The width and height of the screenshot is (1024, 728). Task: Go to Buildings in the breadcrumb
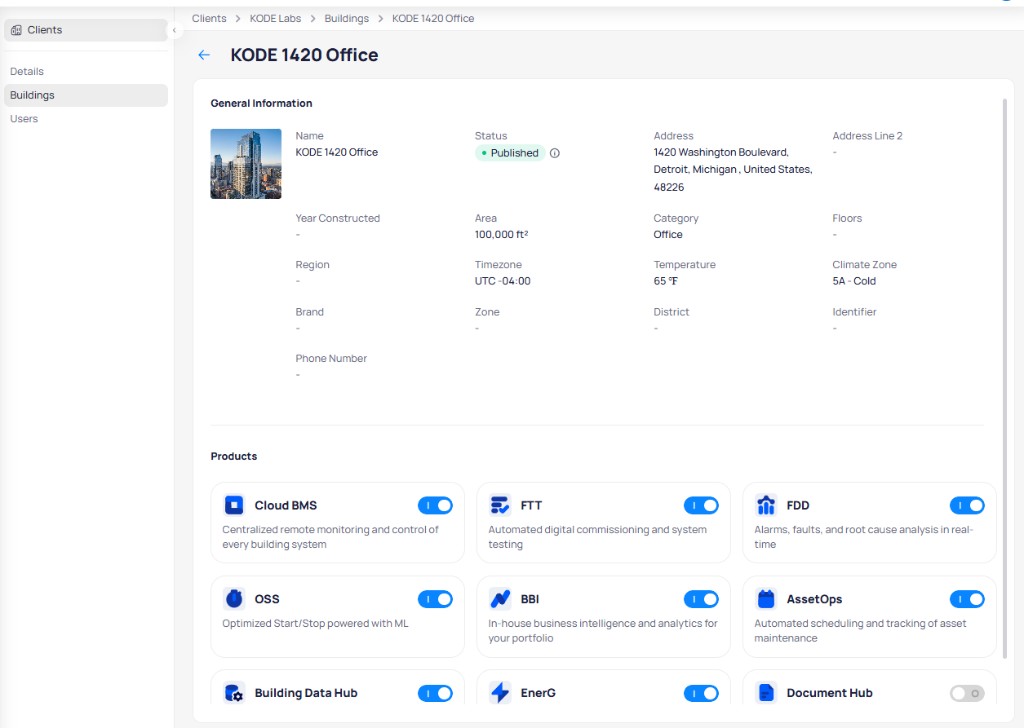pyautogui.click(x=346, y=18)
